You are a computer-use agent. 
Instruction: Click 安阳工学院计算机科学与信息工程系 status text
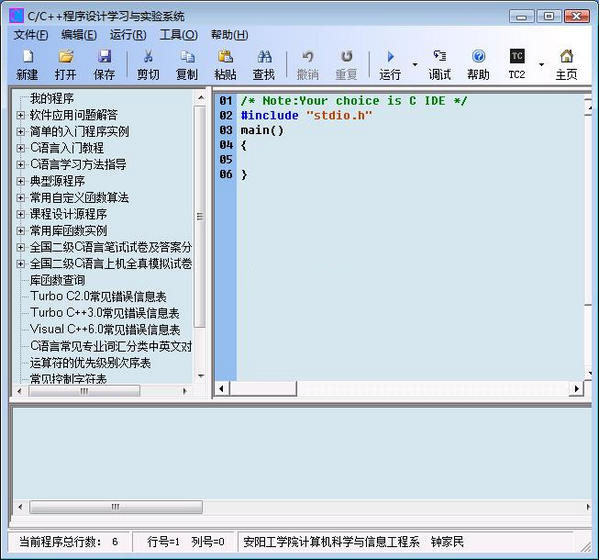click(x=331, y=542)
